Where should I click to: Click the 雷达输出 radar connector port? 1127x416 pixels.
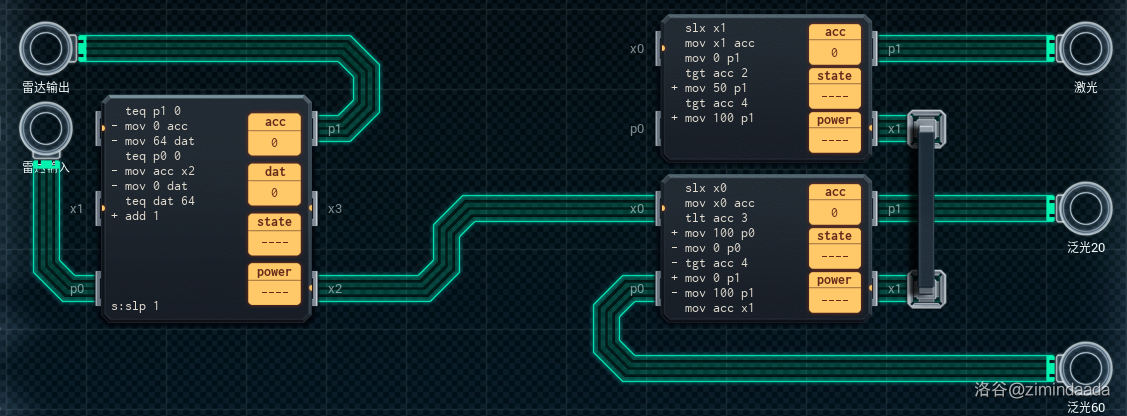pyautogui.click(x=46, y=48)
